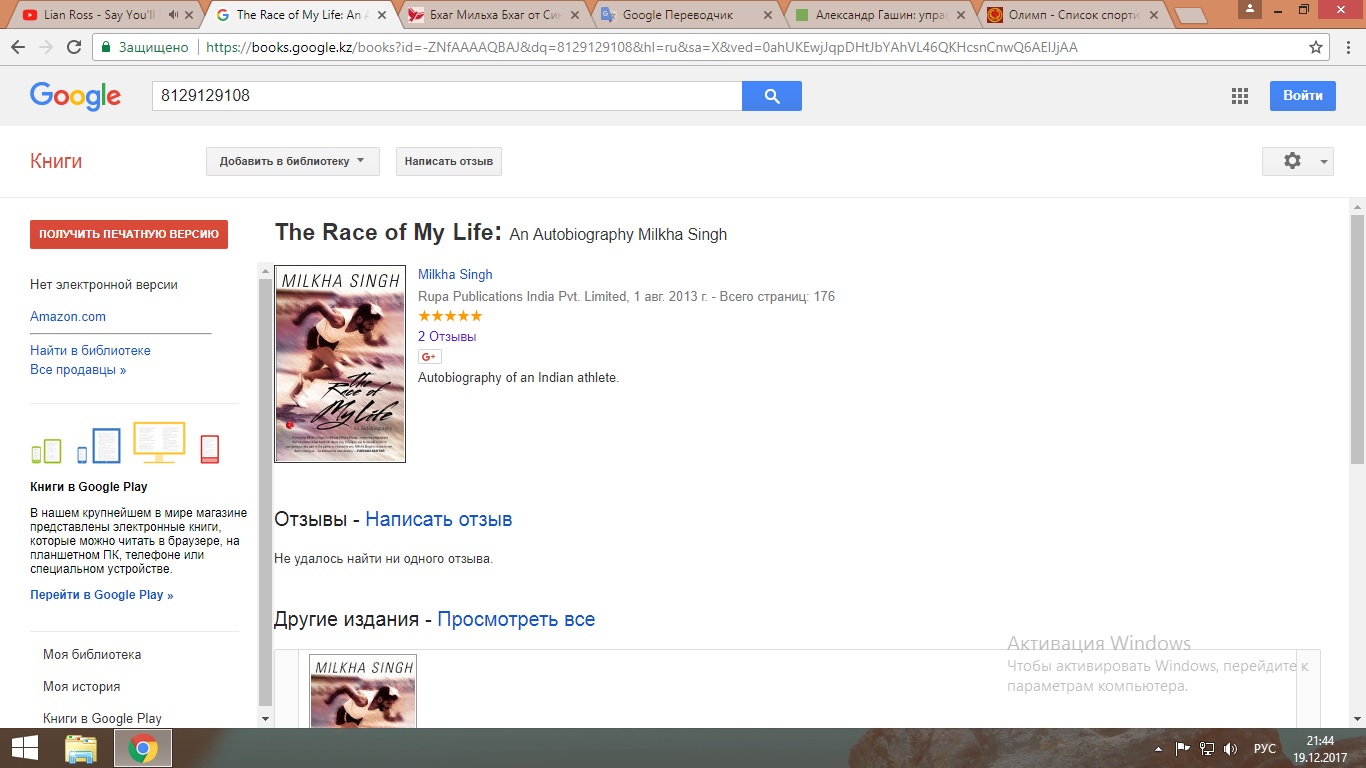Reload the page with refresh icon

(74, 47)
